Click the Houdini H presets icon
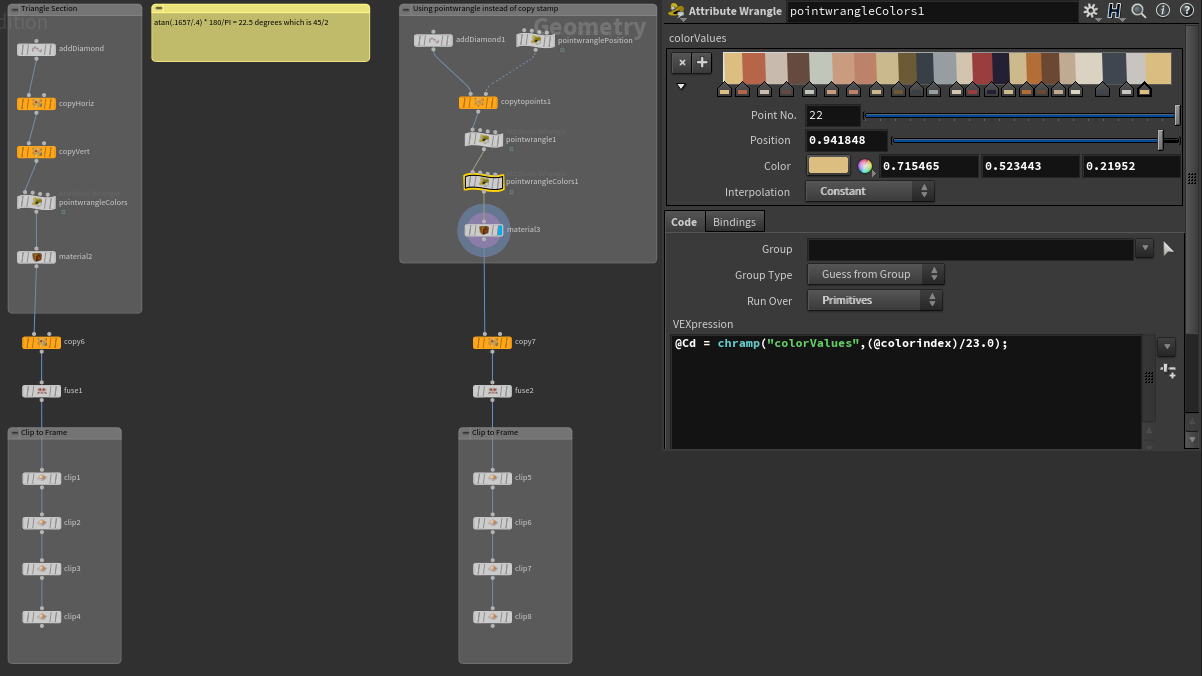Image resolution: width=1202 pixels, height=676 pixels. (x=1114, y=12)
